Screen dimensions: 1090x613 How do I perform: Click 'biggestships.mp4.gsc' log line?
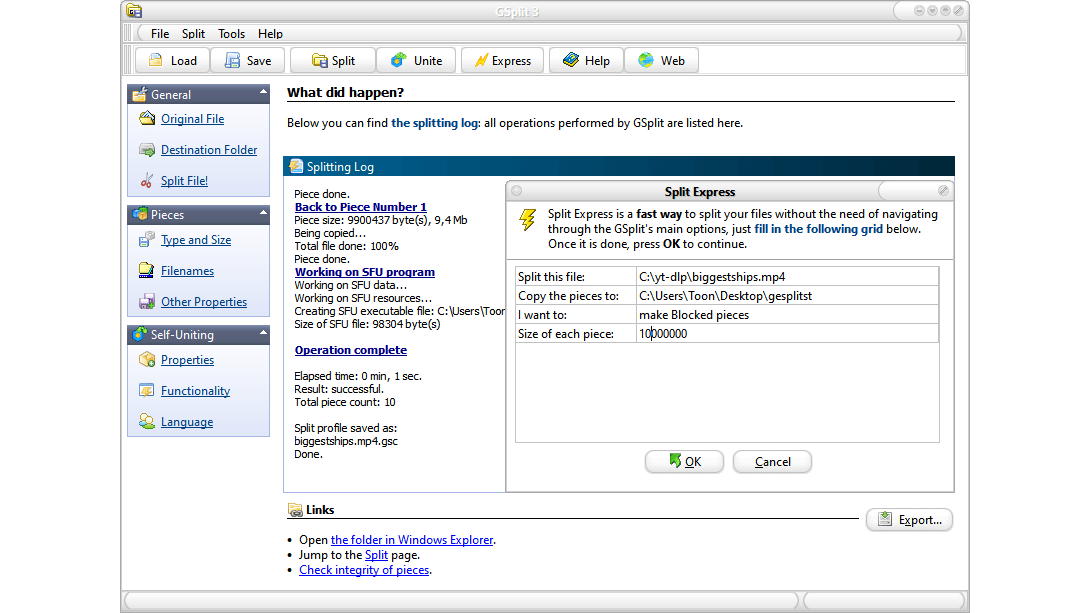(x=345, y=441)
